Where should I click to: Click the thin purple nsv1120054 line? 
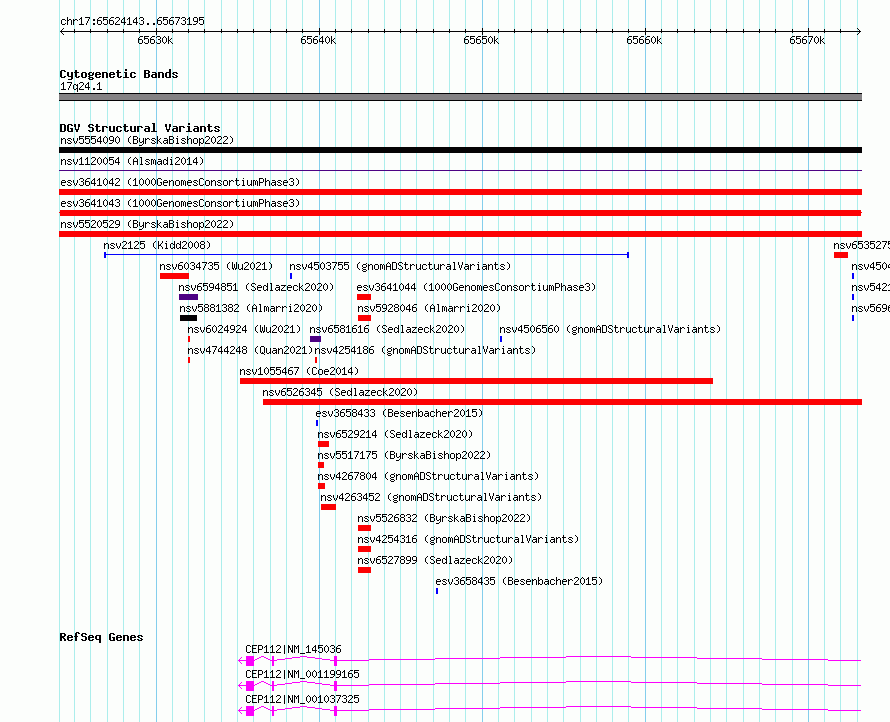[x=460, y=170]
